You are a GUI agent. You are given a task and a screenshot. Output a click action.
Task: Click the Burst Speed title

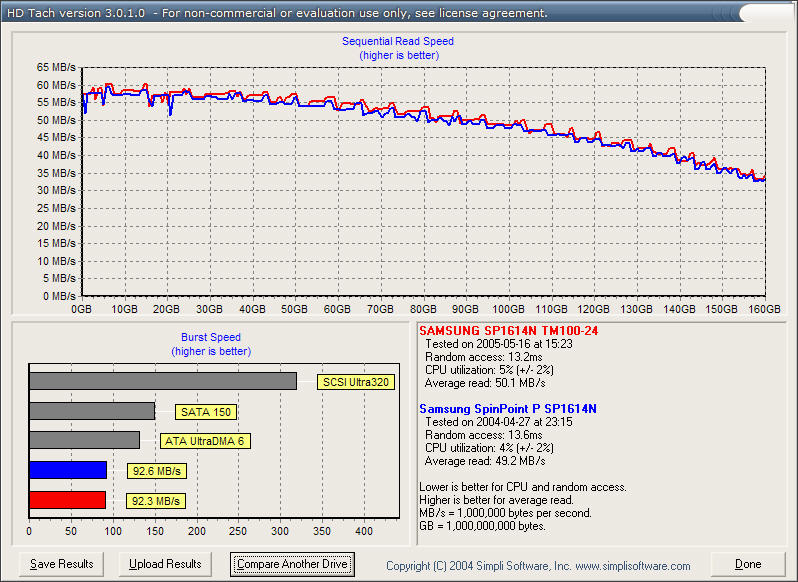click(x=211, y=337)
